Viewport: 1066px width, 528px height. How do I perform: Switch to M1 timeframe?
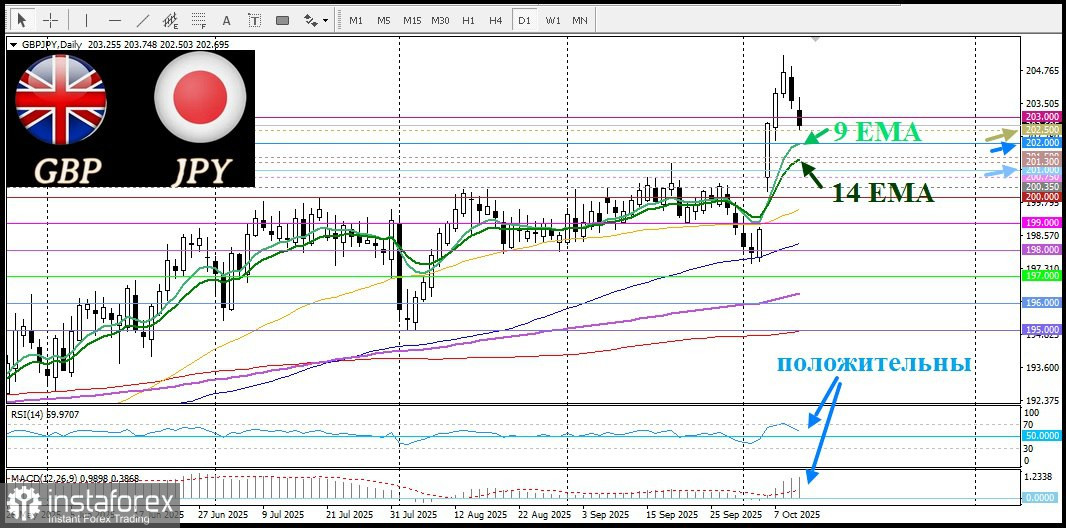[356, 20]
